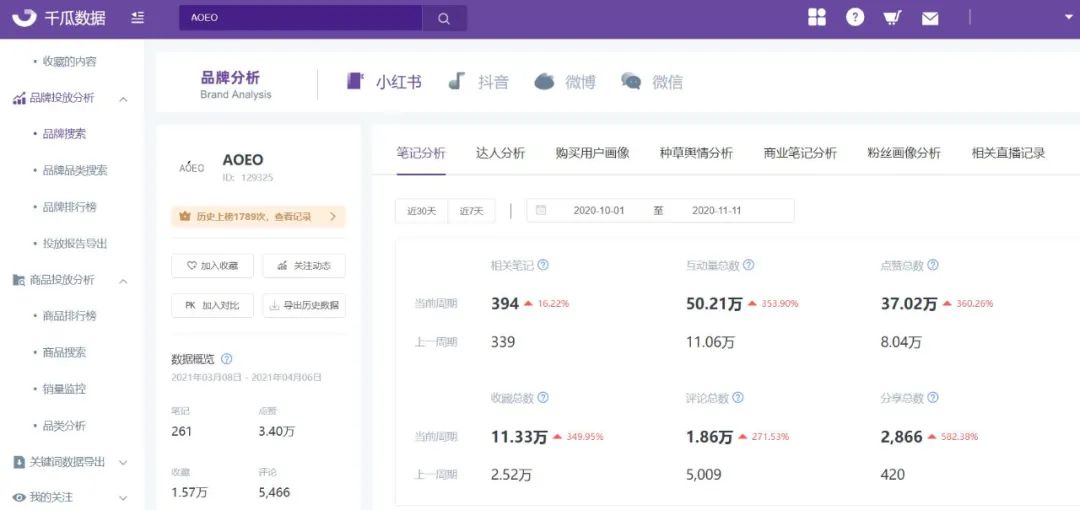The image size is (1080, 510).
Task: Open 品牌品类搜索 in sidebar
Action: 74,170
